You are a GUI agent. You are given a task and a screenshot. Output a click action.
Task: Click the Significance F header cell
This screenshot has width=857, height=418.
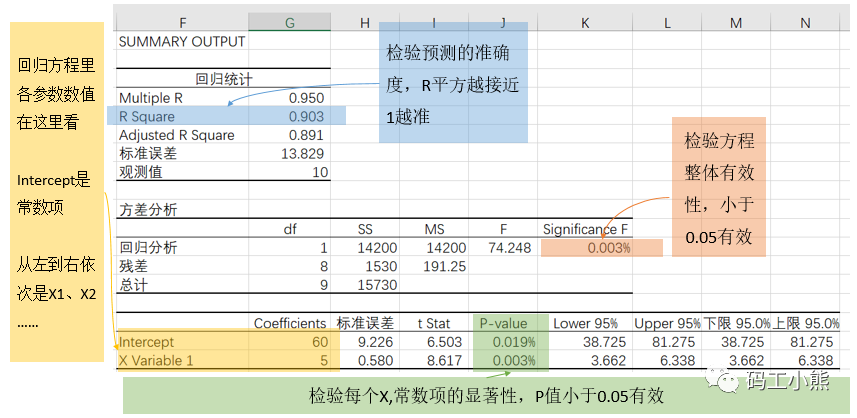click(585, 229)
